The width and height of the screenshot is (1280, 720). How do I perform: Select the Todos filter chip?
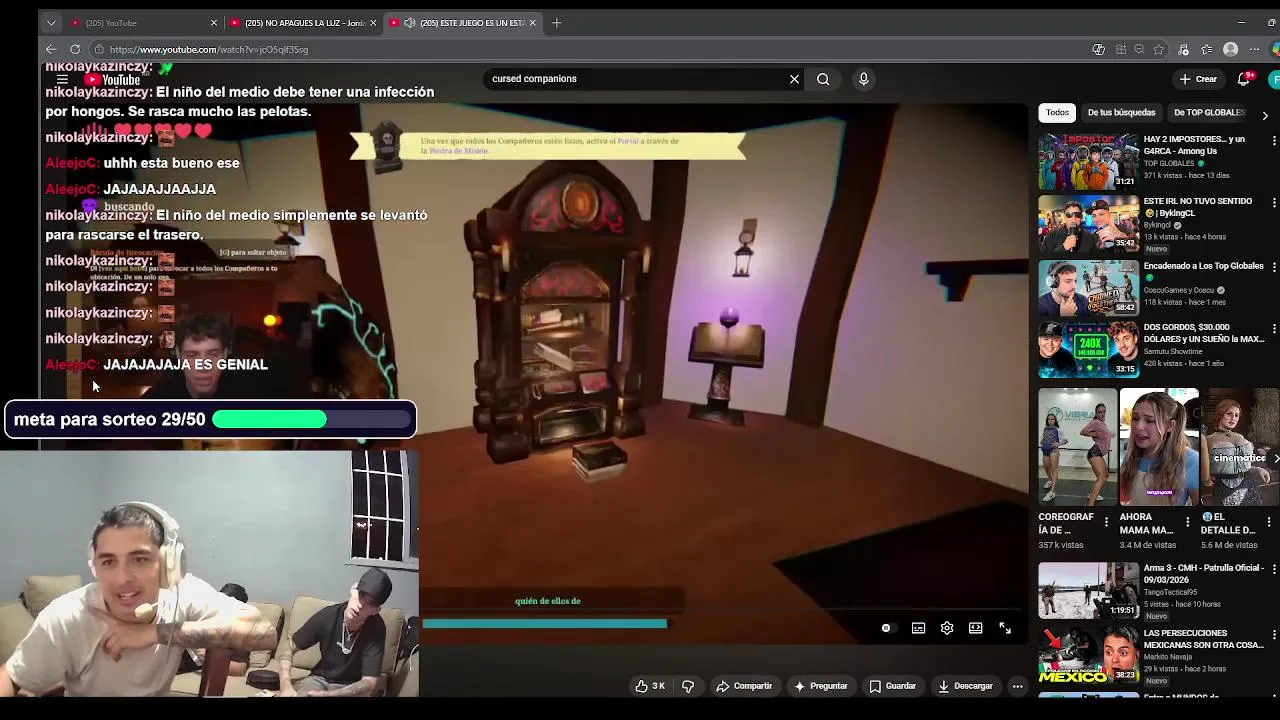[x=1057, y=113]
